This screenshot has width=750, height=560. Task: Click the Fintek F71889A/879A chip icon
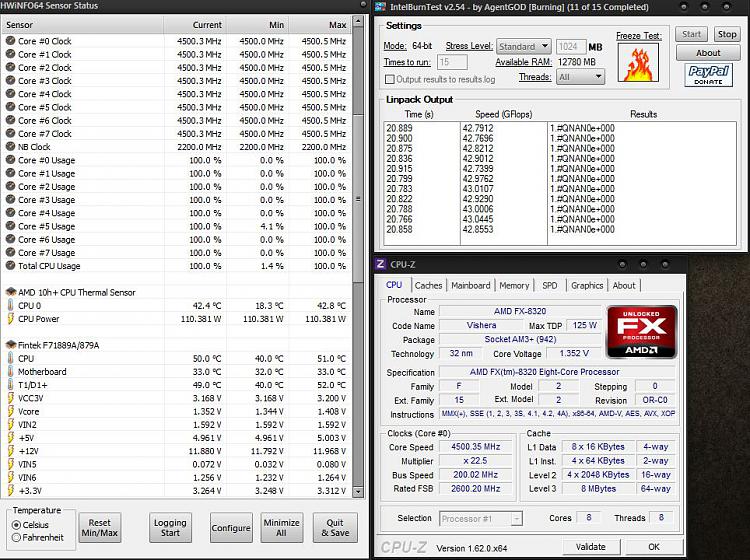pos(11,345)
